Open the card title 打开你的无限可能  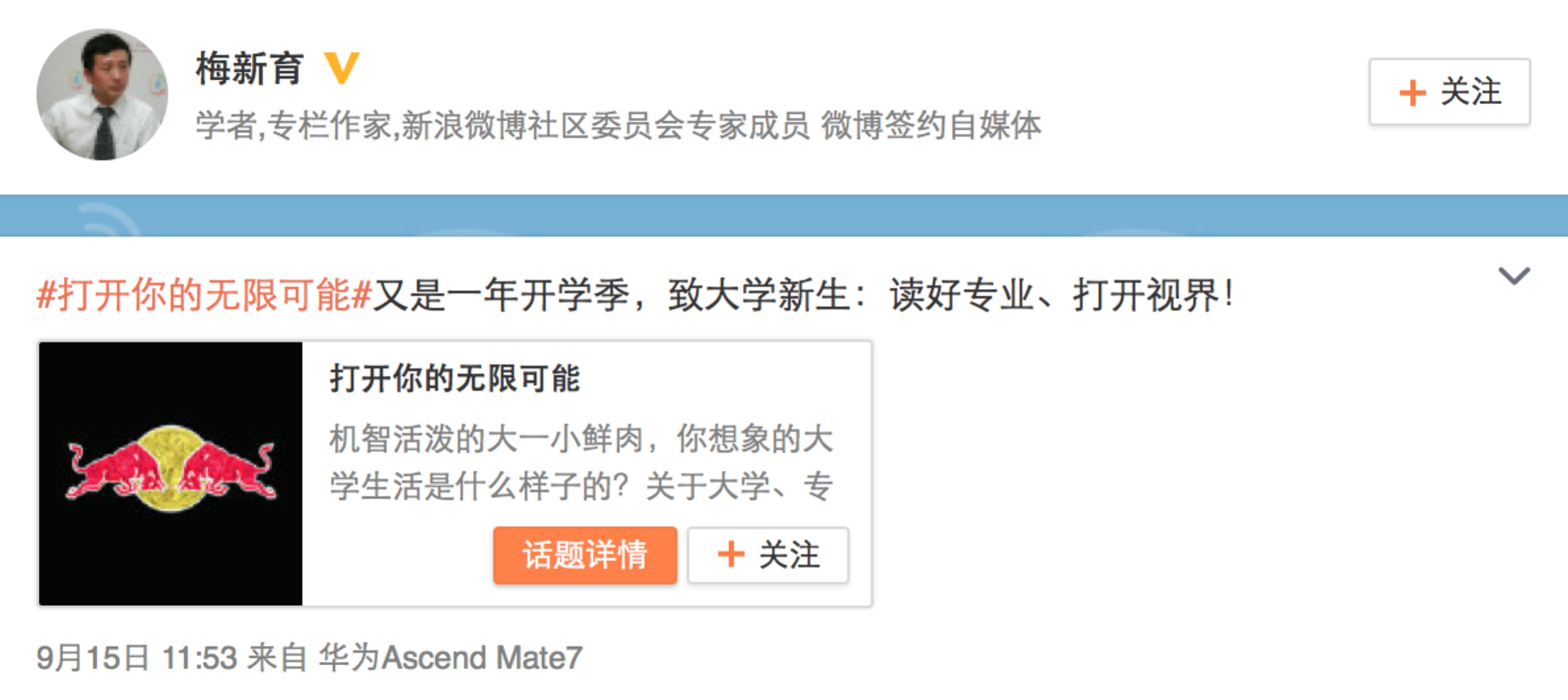[x=454, y=378]
